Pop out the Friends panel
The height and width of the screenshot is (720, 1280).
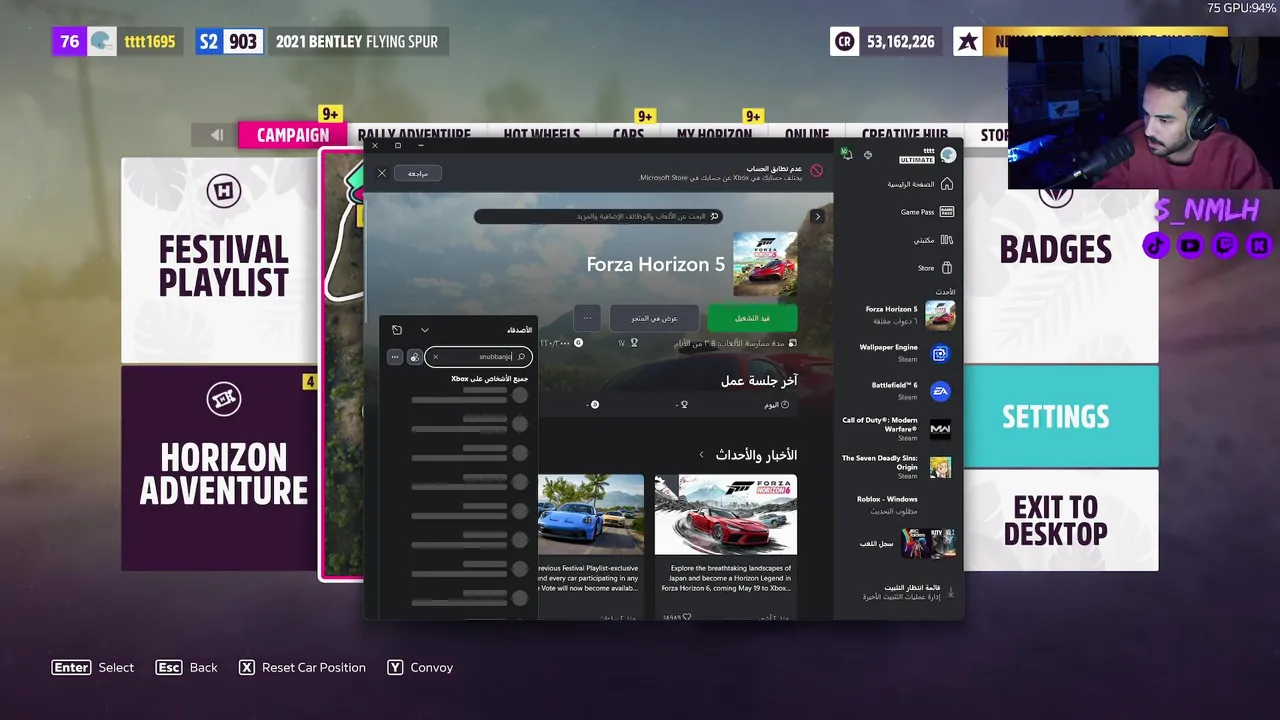click(396, 330)
